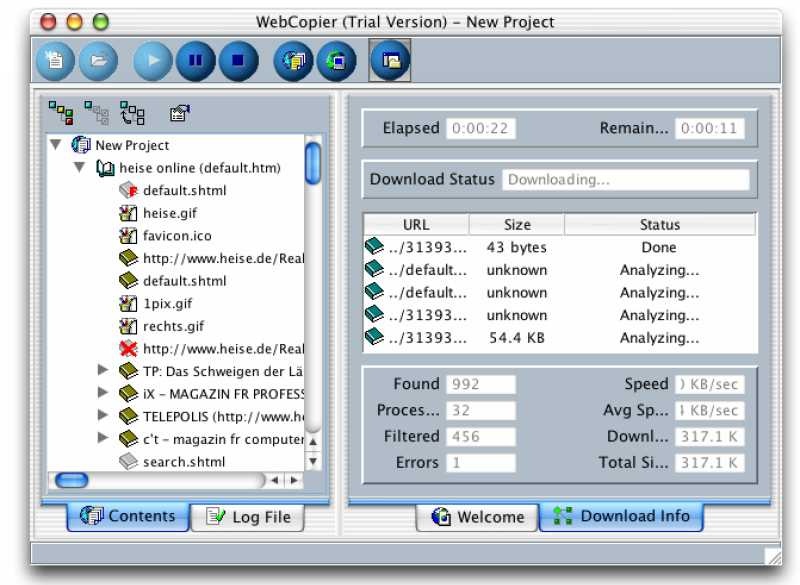This screenshot has height=585, width=800.
Task: Stop the download
Action: [x=238, y=61]
